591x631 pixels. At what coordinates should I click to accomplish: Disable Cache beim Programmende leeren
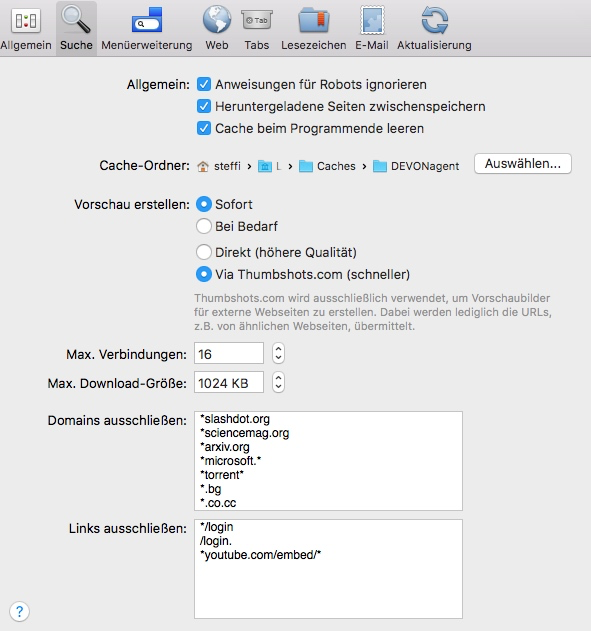(204, 129)
